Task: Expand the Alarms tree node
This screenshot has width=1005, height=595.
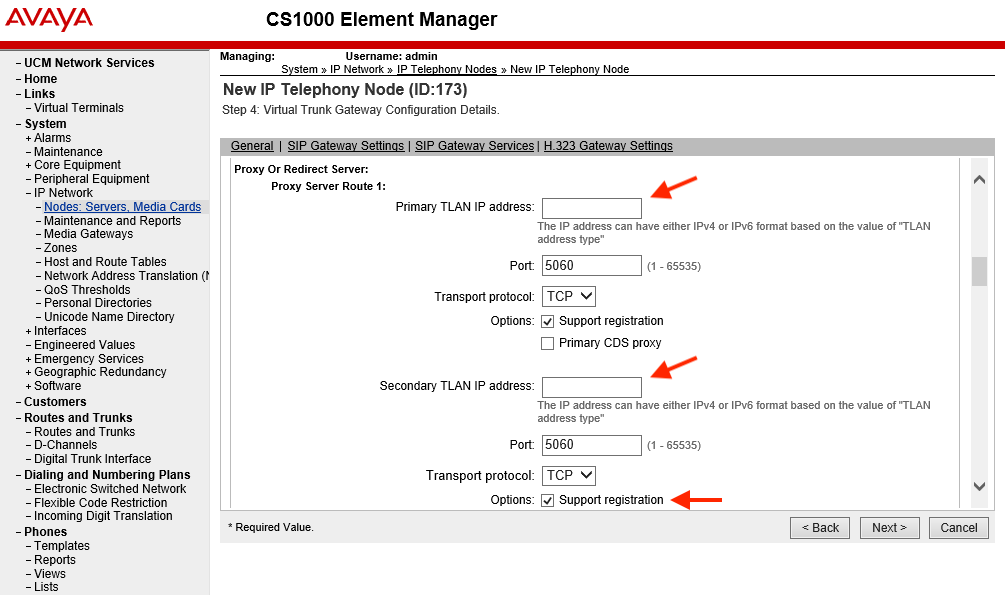Action: click(x=28, y=138)
